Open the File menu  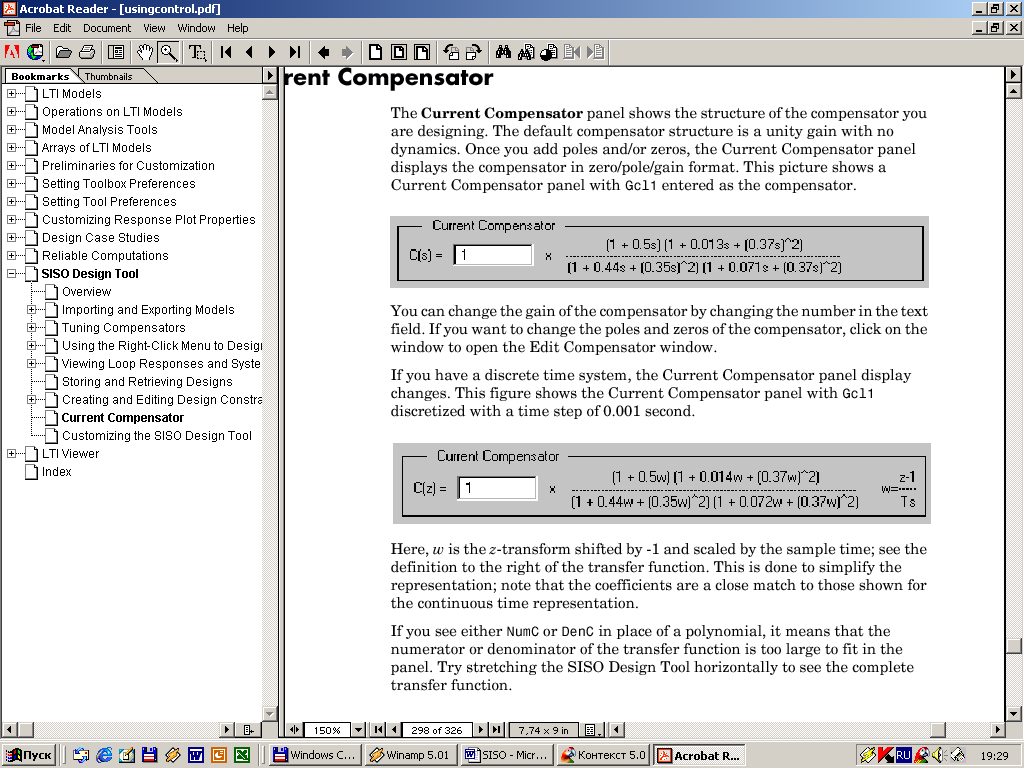[33, 28]
